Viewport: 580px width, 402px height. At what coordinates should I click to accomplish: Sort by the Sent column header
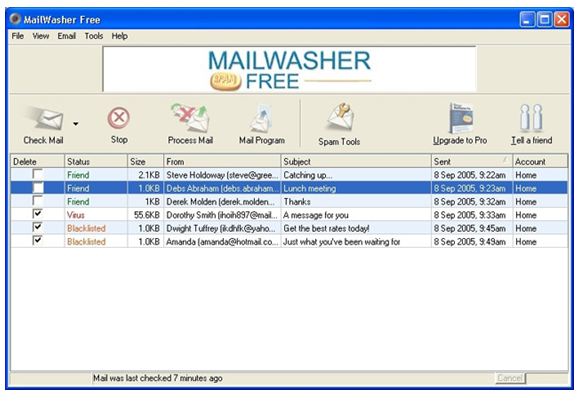(x=472, y=161)
